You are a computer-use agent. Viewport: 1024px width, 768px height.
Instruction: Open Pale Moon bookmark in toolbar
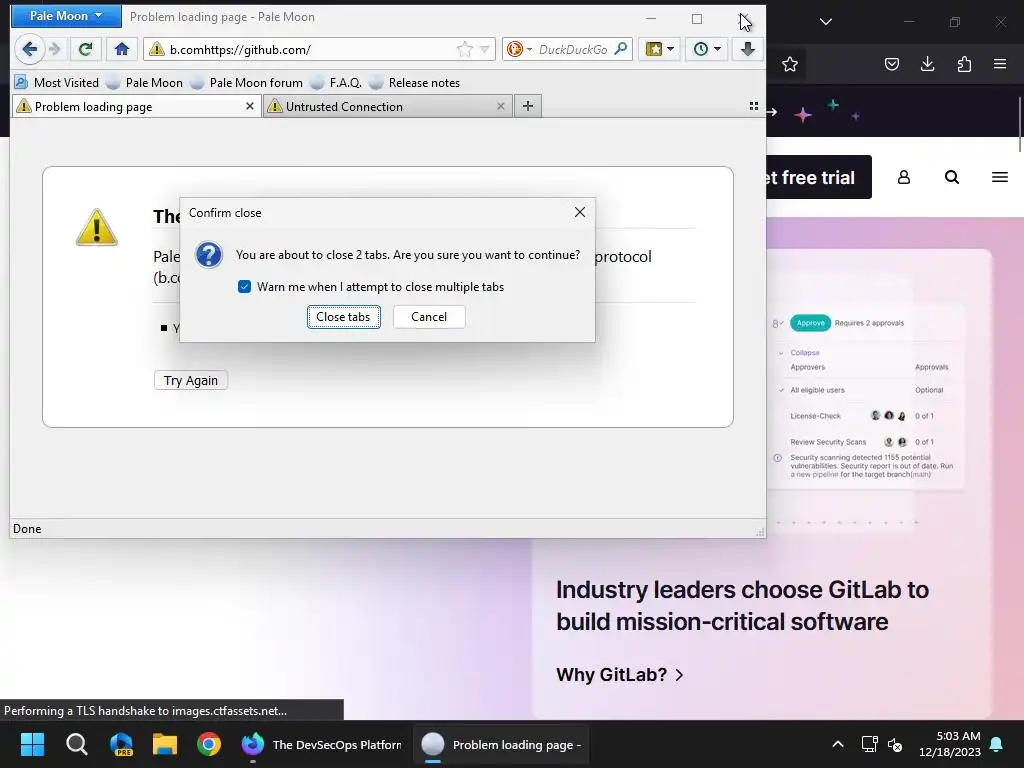point(145,82)
